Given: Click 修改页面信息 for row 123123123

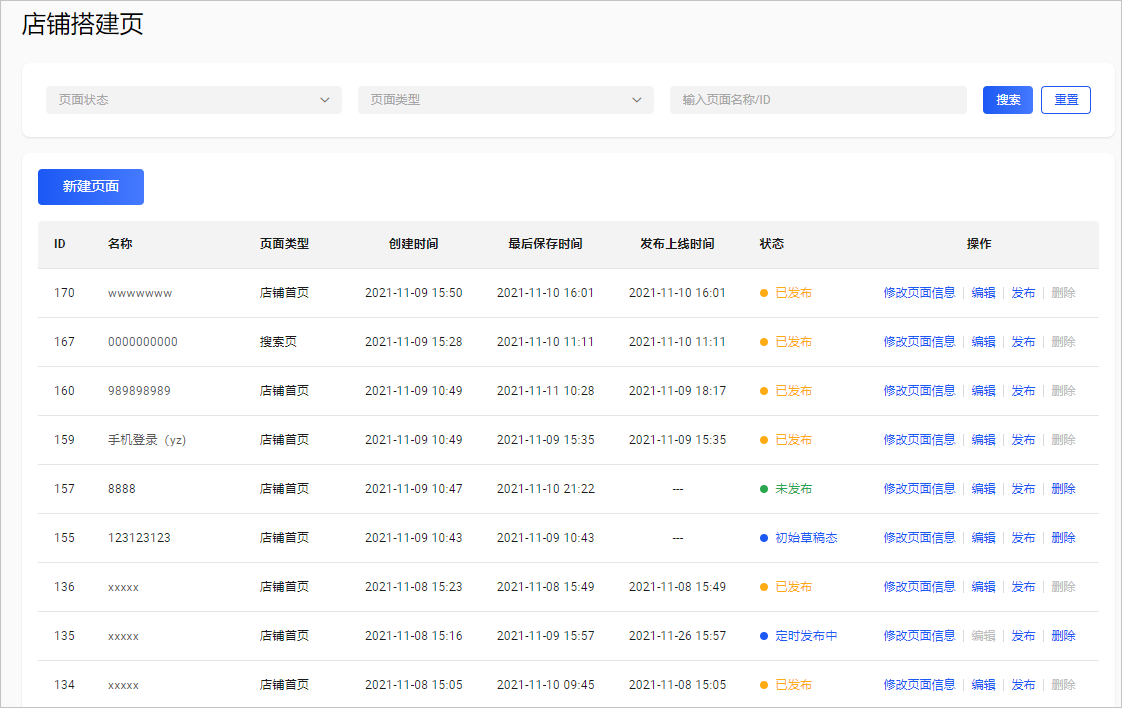Looking at the screenshot, I should [919, 538].
